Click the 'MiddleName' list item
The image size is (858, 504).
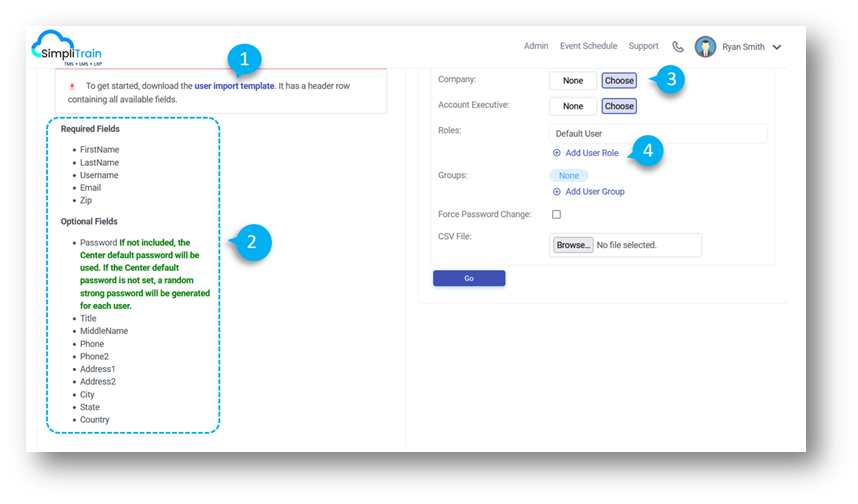[104, 331]
